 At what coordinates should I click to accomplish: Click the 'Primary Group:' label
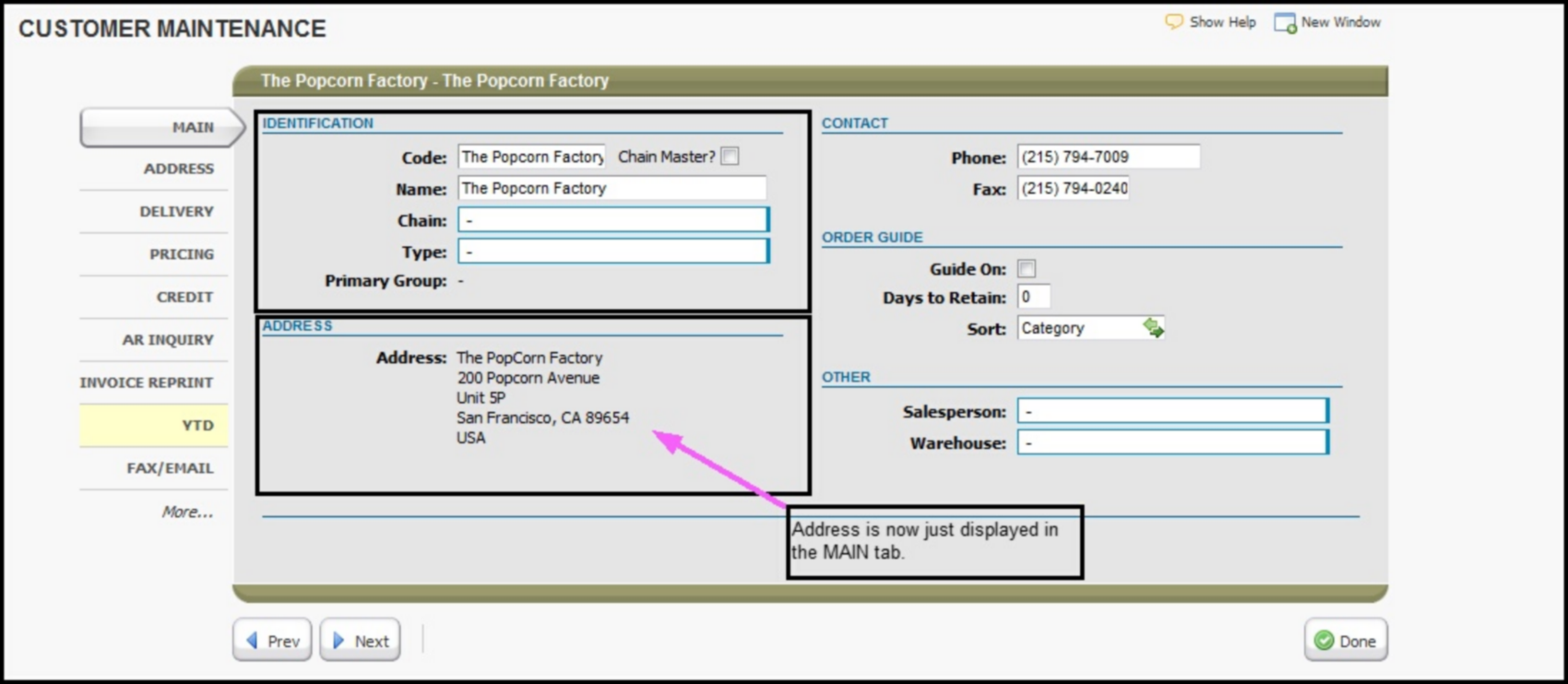386,280
